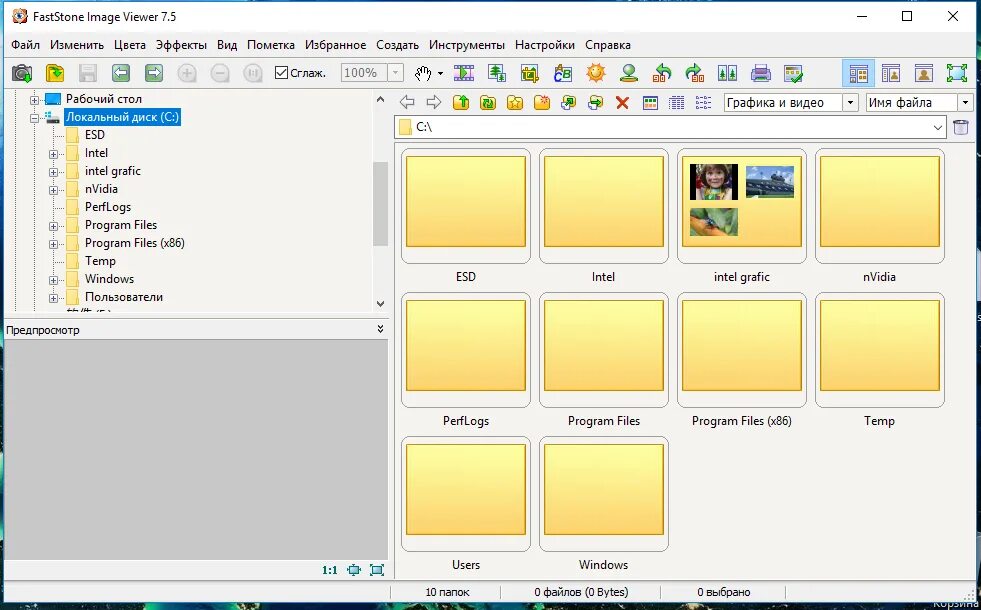
Task: Open the Crop Board tool
Action: tap(530, 73)
